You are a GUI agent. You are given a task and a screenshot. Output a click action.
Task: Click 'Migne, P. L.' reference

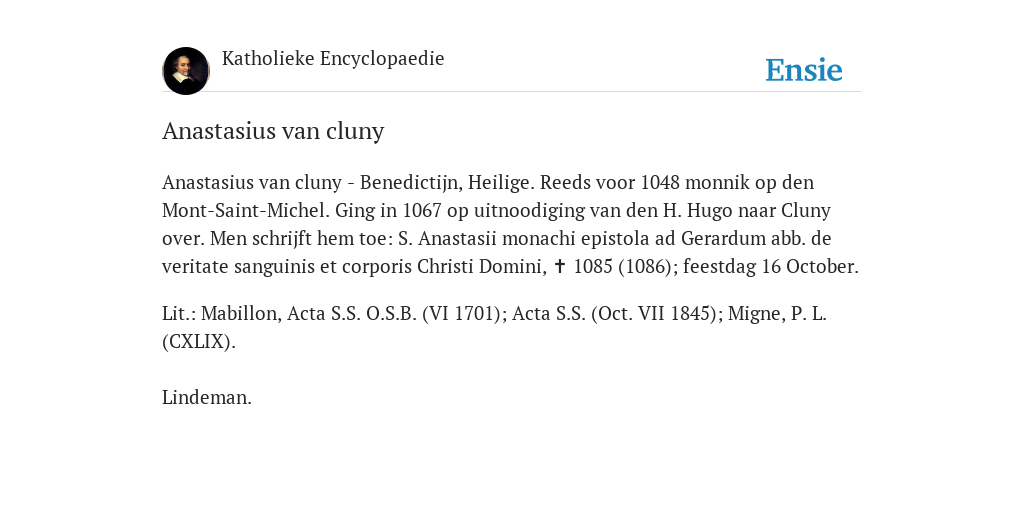tap(777, 313)
